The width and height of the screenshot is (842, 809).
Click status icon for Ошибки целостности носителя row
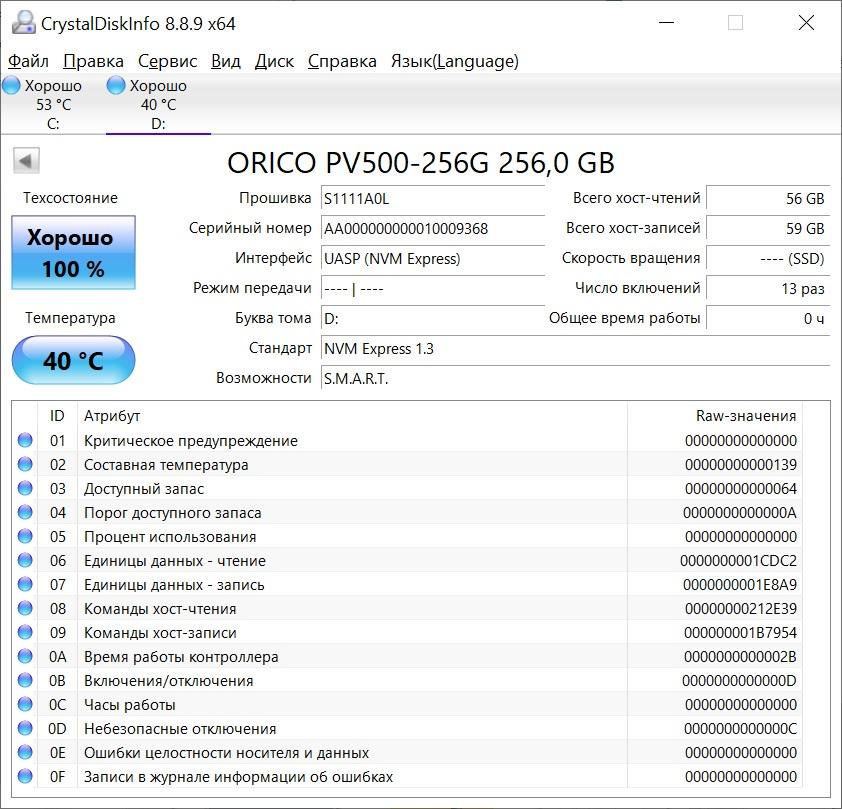25,752
